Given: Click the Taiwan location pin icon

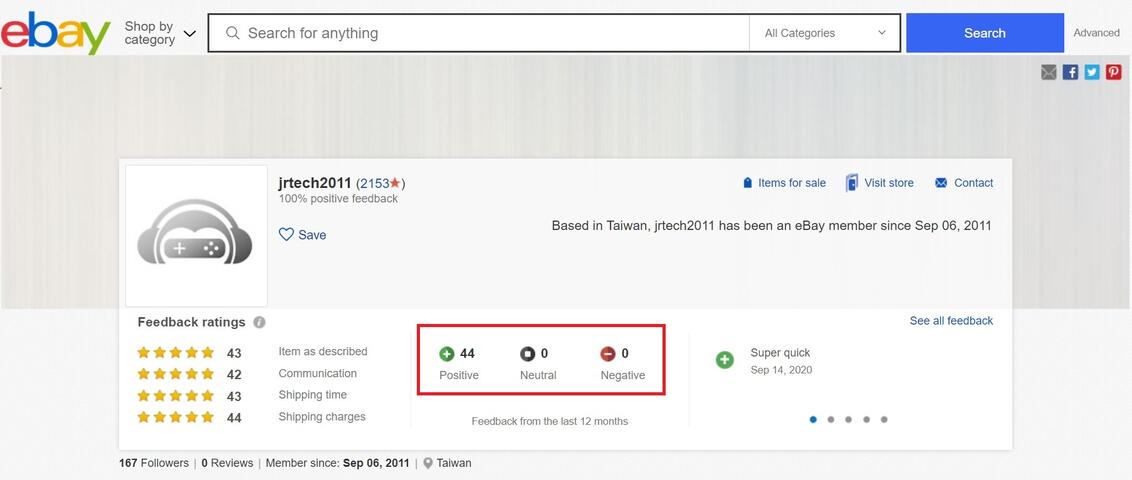Looking at the screenshot, I should click(x=428, y=463).
